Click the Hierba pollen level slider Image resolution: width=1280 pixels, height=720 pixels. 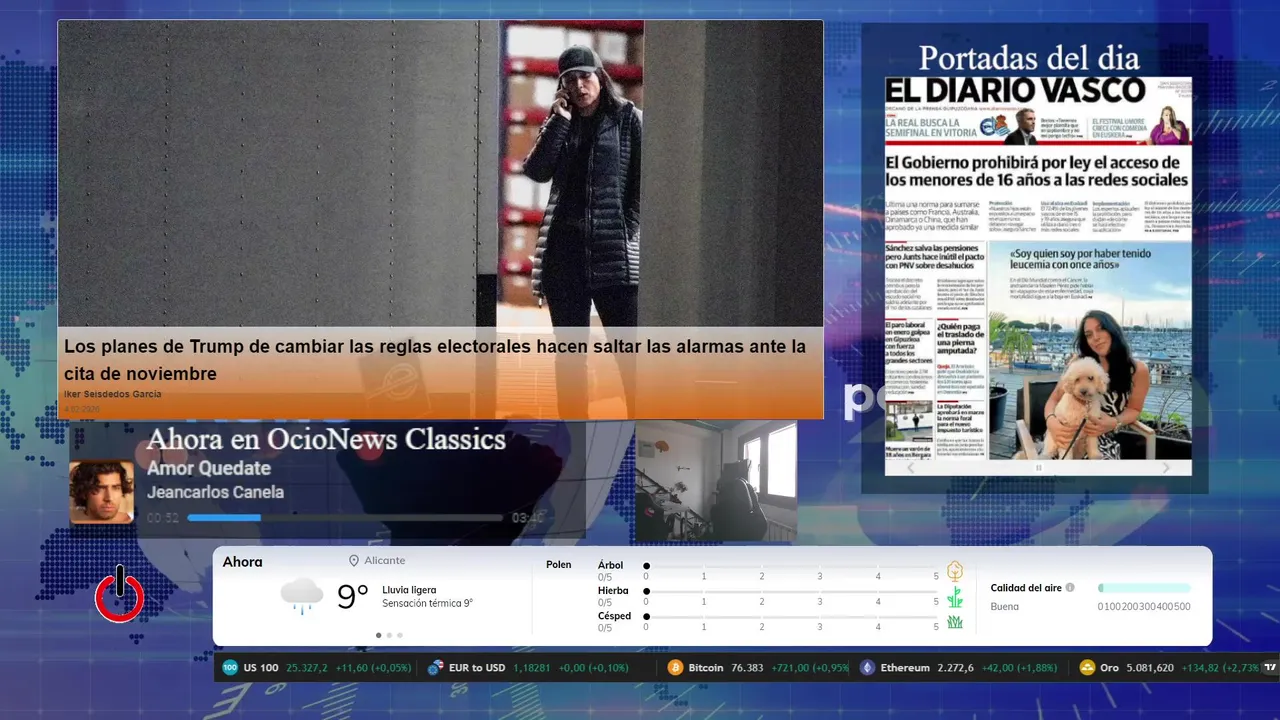[791, 591]
